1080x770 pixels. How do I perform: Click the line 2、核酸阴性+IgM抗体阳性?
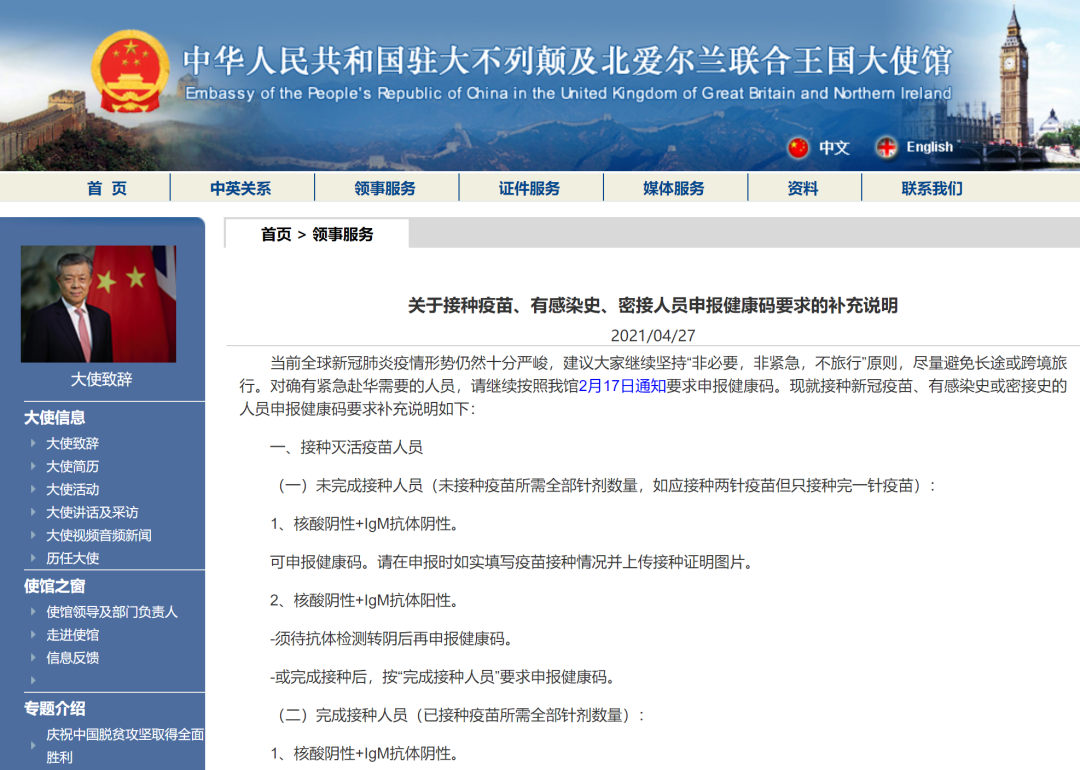click(x=366, y=601)
